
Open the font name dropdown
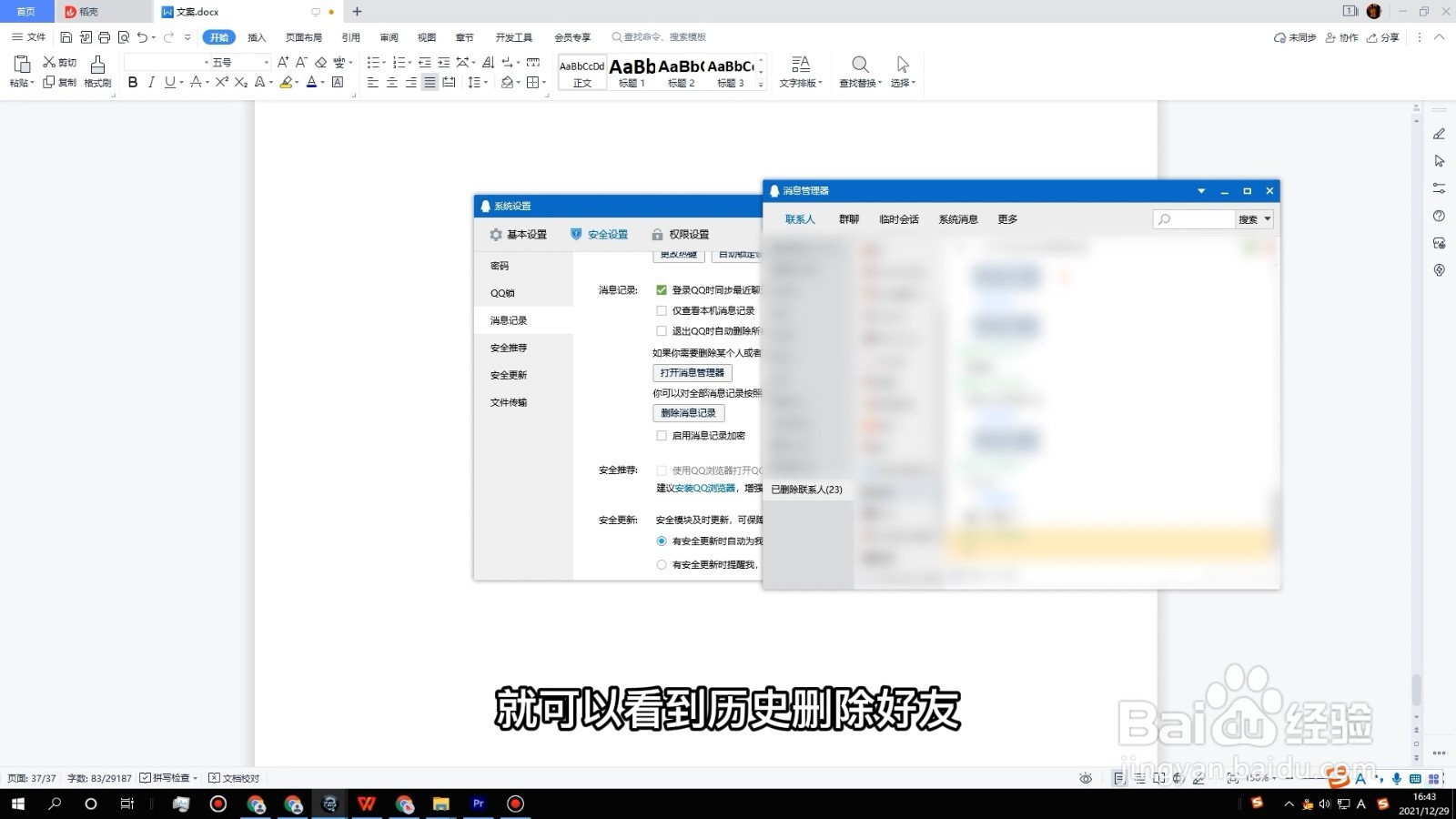coord(206,62)
